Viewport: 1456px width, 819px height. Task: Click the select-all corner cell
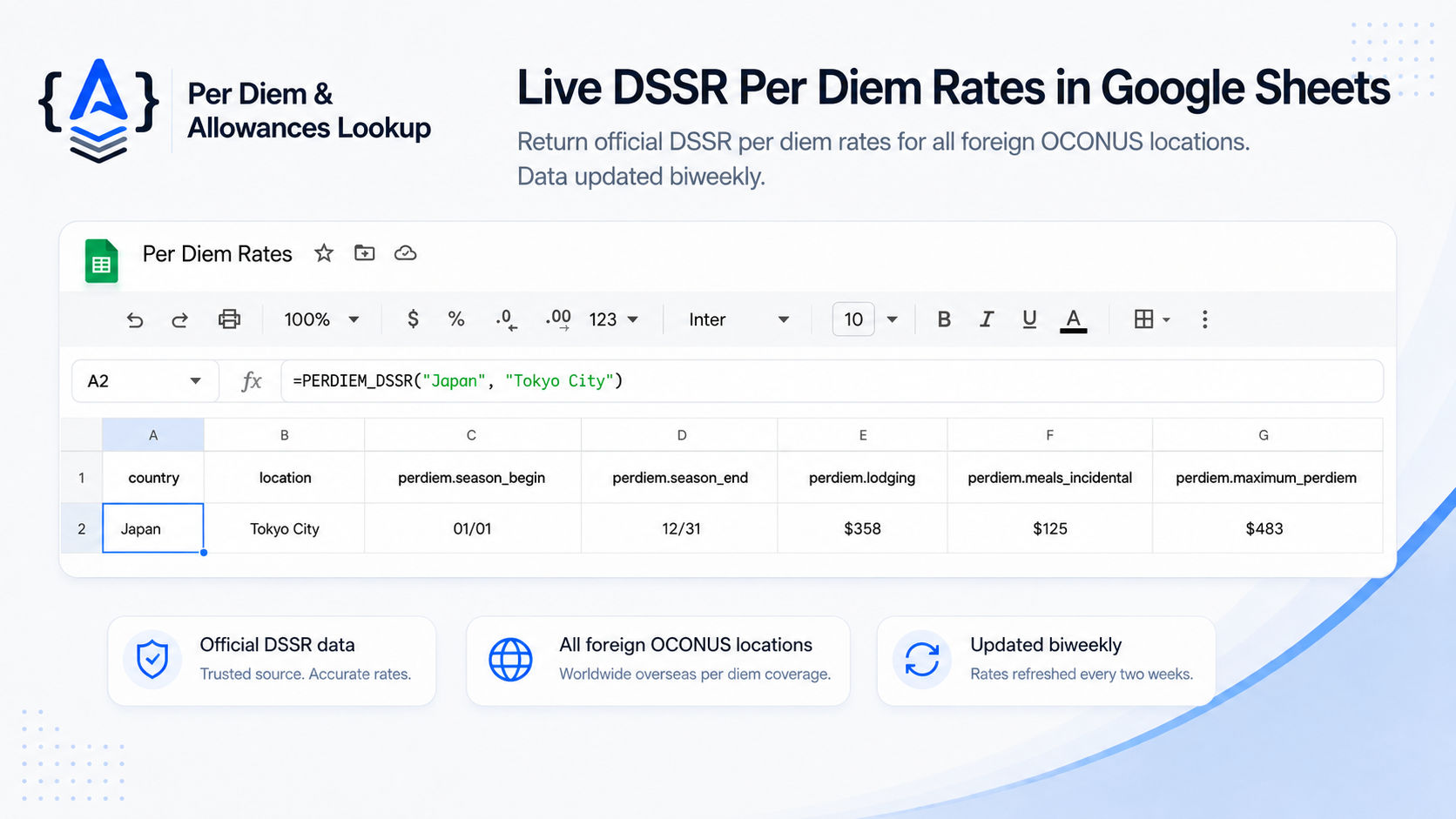pyautogui.click(x=81, y=435)
